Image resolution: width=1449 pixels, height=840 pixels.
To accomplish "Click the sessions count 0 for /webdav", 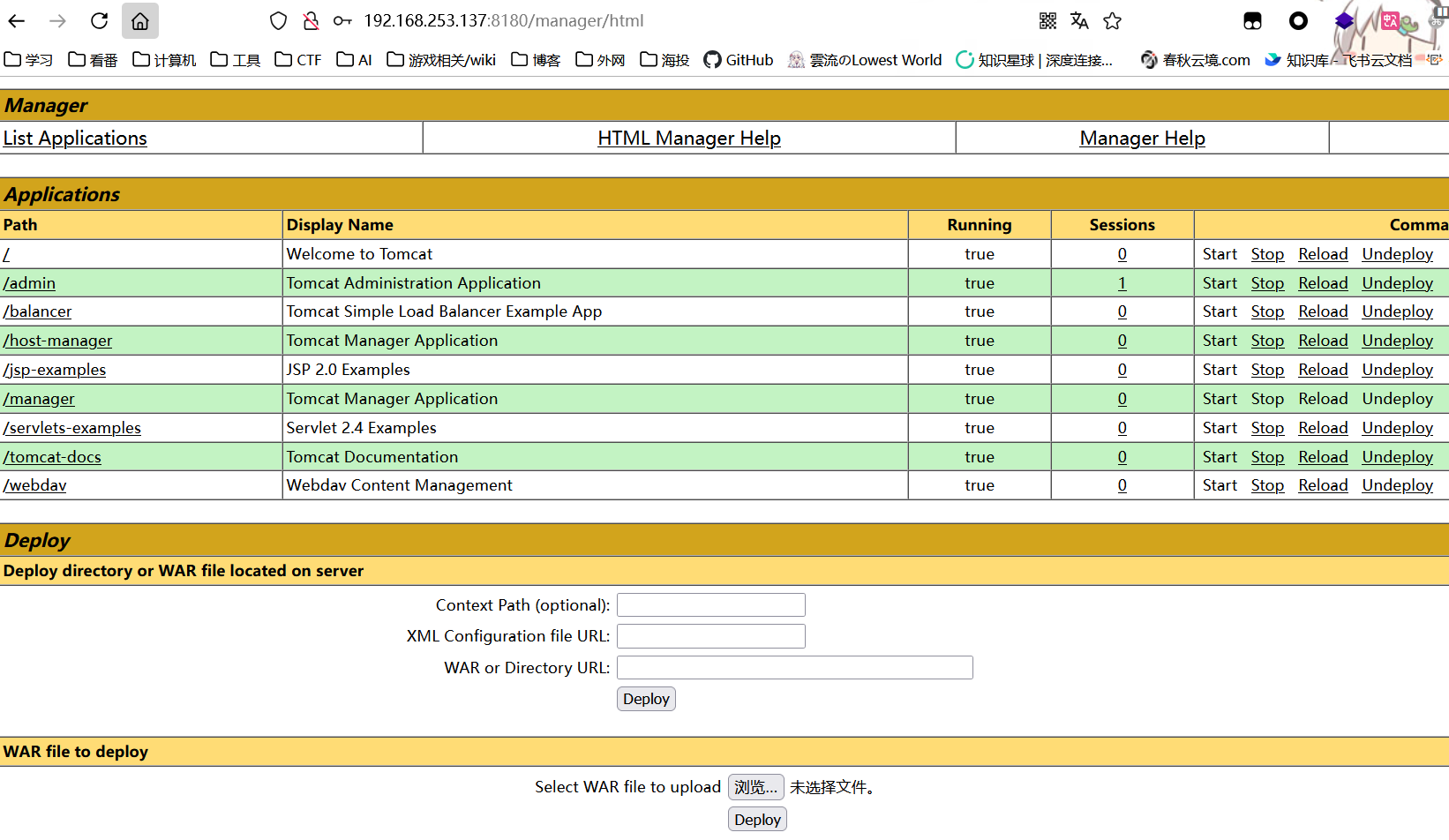I will click(x=1122, y=485).
